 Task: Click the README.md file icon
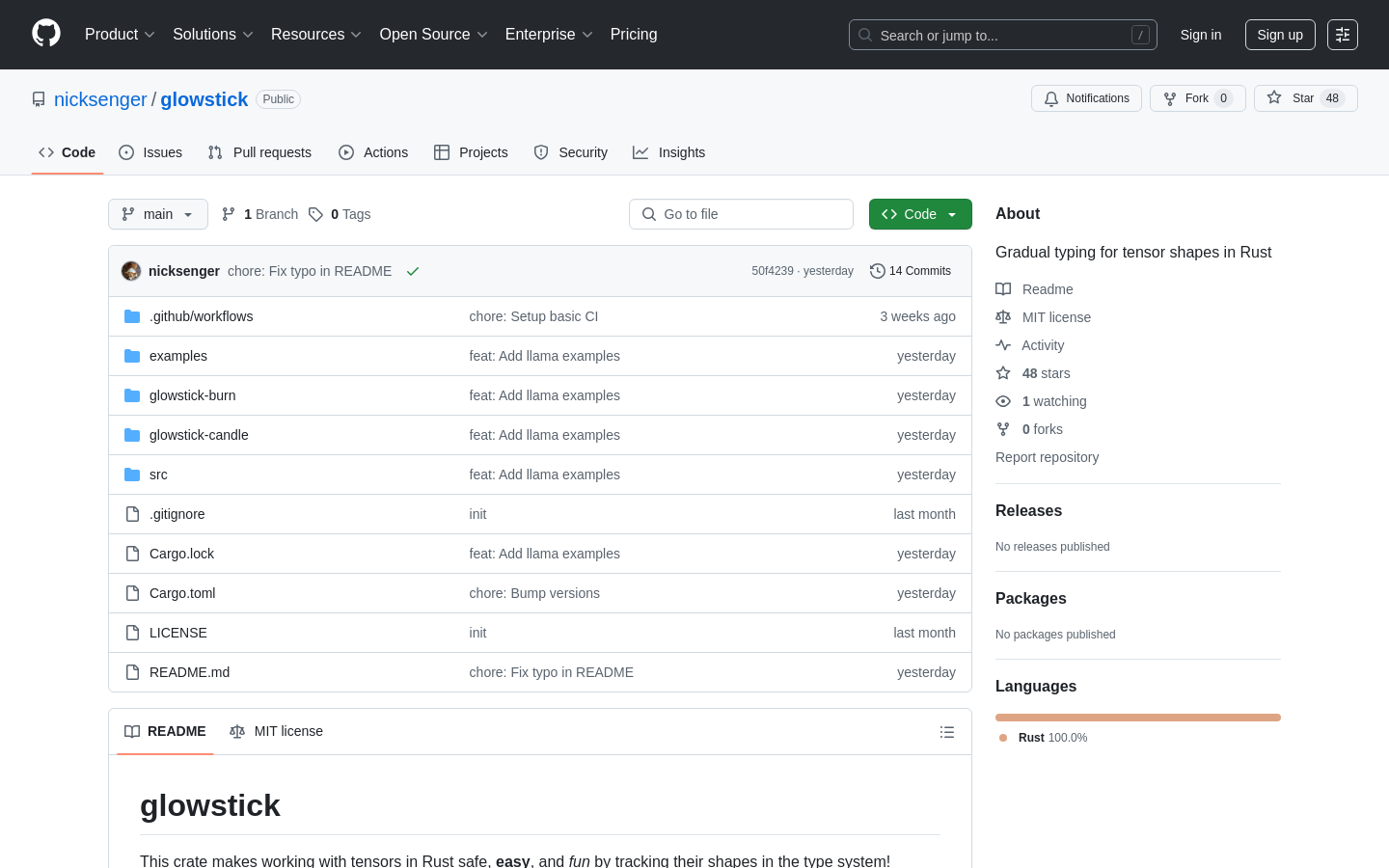pyautogui.click(x=132, y=672)
